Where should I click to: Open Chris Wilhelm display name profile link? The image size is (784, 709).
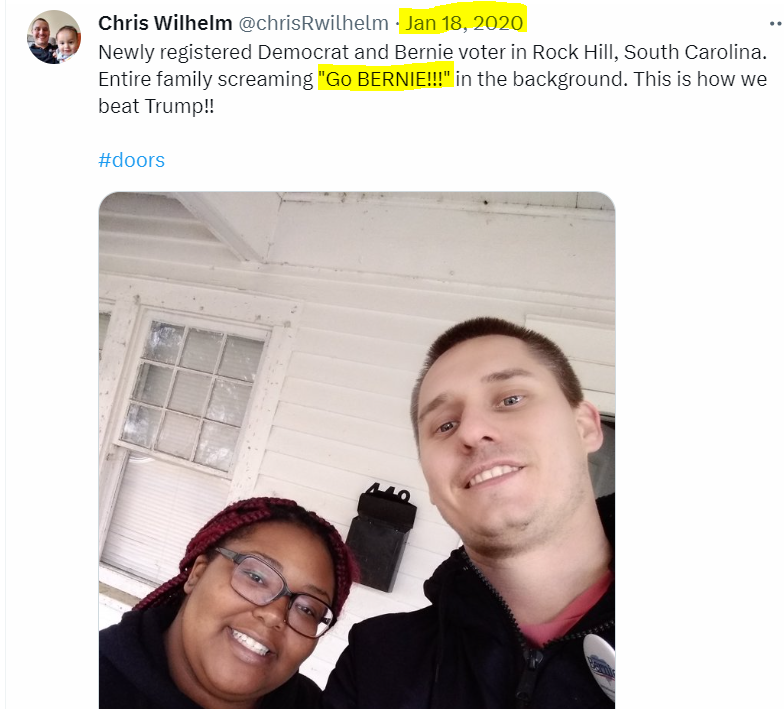coord(165,23)
